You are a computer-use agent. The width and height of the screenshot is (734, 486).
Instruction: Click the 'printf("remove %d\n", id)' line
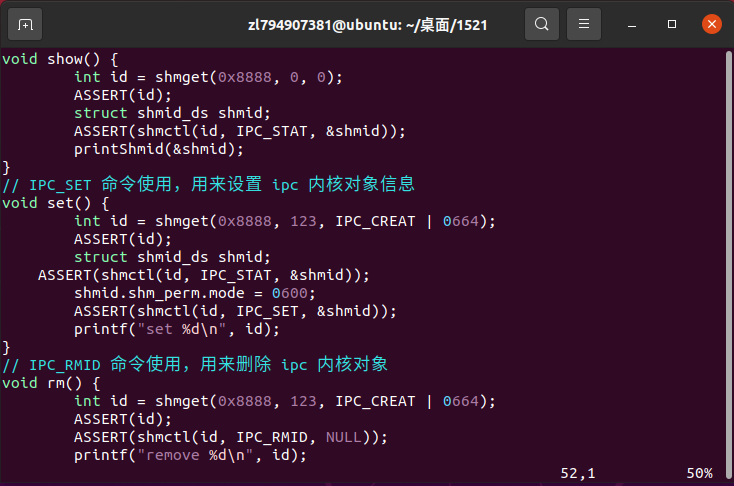pyautogui.click(x=190, y=455)
